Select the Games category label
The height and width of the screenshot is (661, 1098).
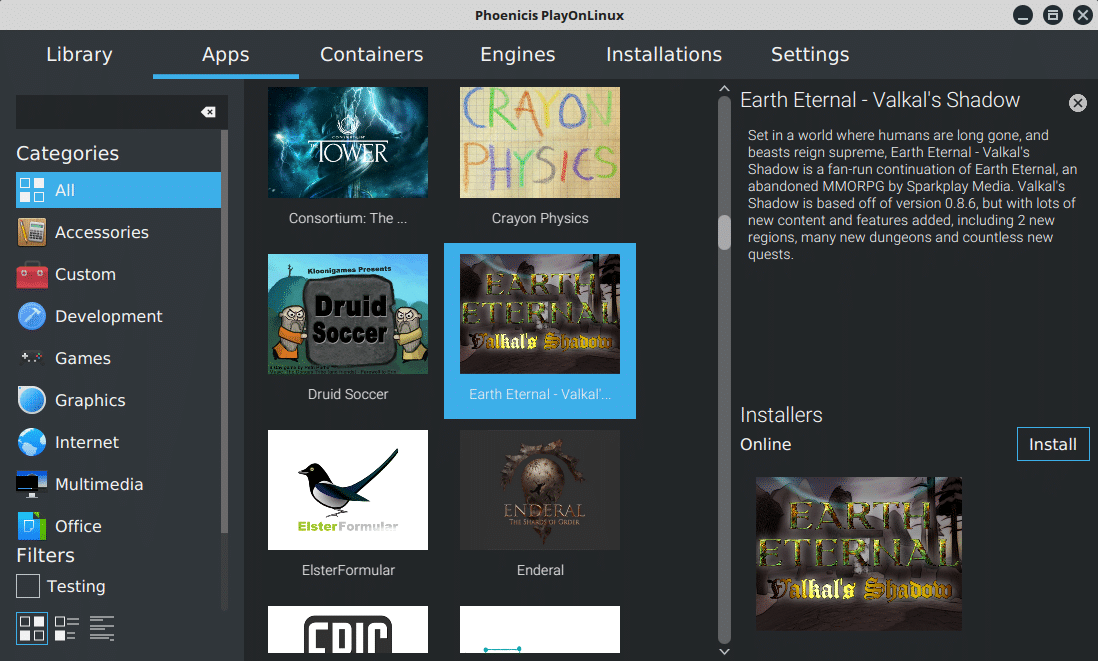[x=83, y=359]
